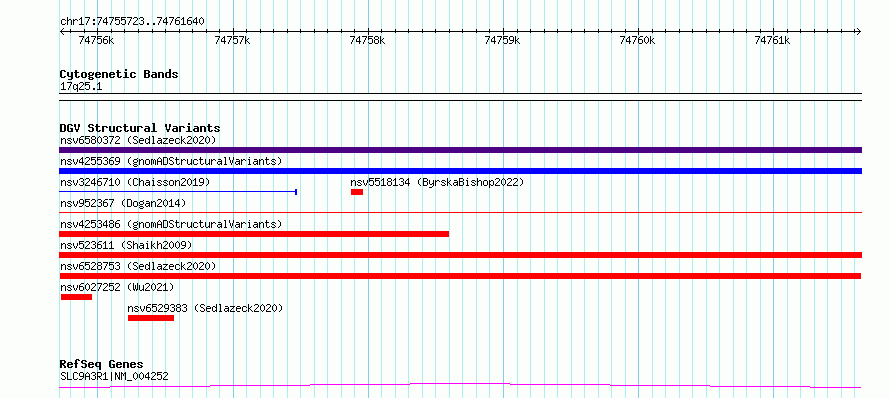This screenshot has height=398, width=890.
Task: Open variant nsv952367 (Dogan2014) label
Action: coord(123,203)
